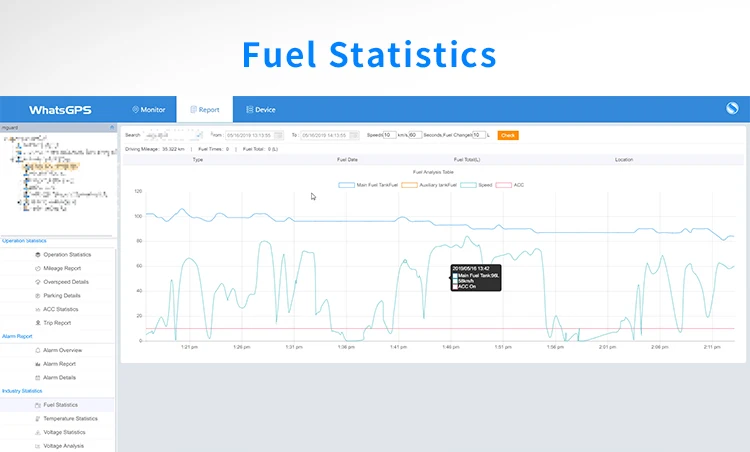Click the Parking Details icon

pyautogui.click(x=38, y=296)
